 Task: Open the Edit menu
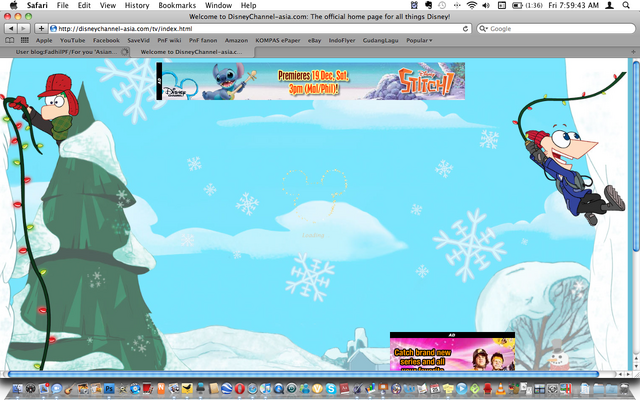click(84, 5)
